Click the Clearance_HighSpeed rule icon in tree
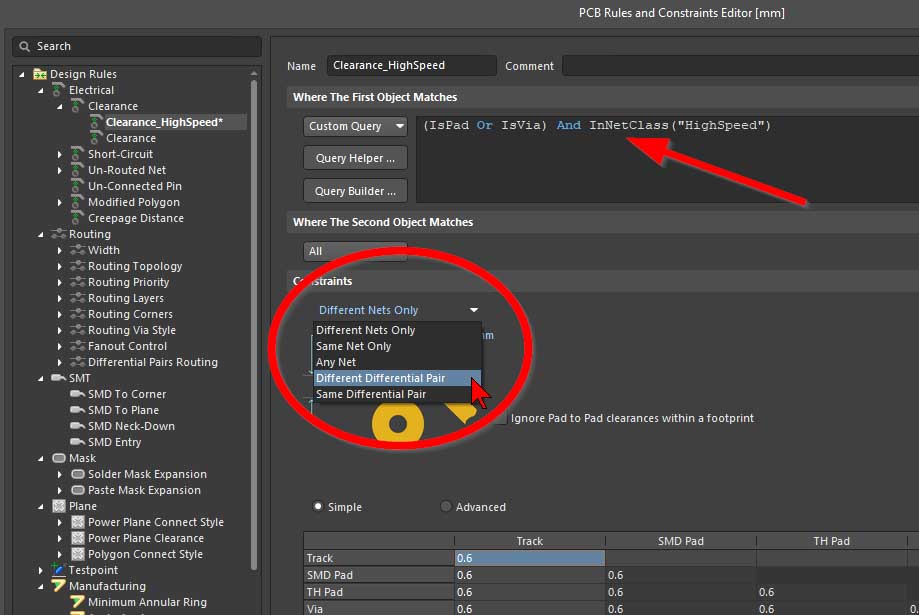 tap(96, 122)
